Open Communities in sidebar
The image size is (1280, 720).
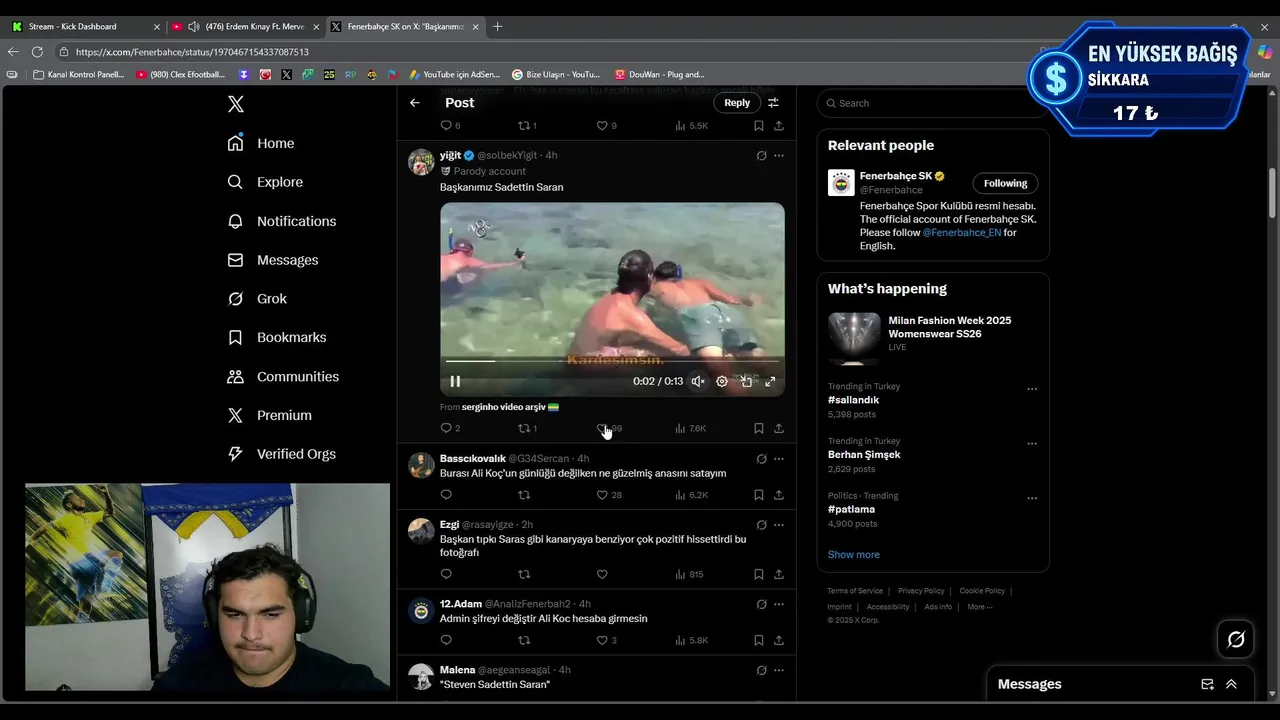[x=283, y=377]
